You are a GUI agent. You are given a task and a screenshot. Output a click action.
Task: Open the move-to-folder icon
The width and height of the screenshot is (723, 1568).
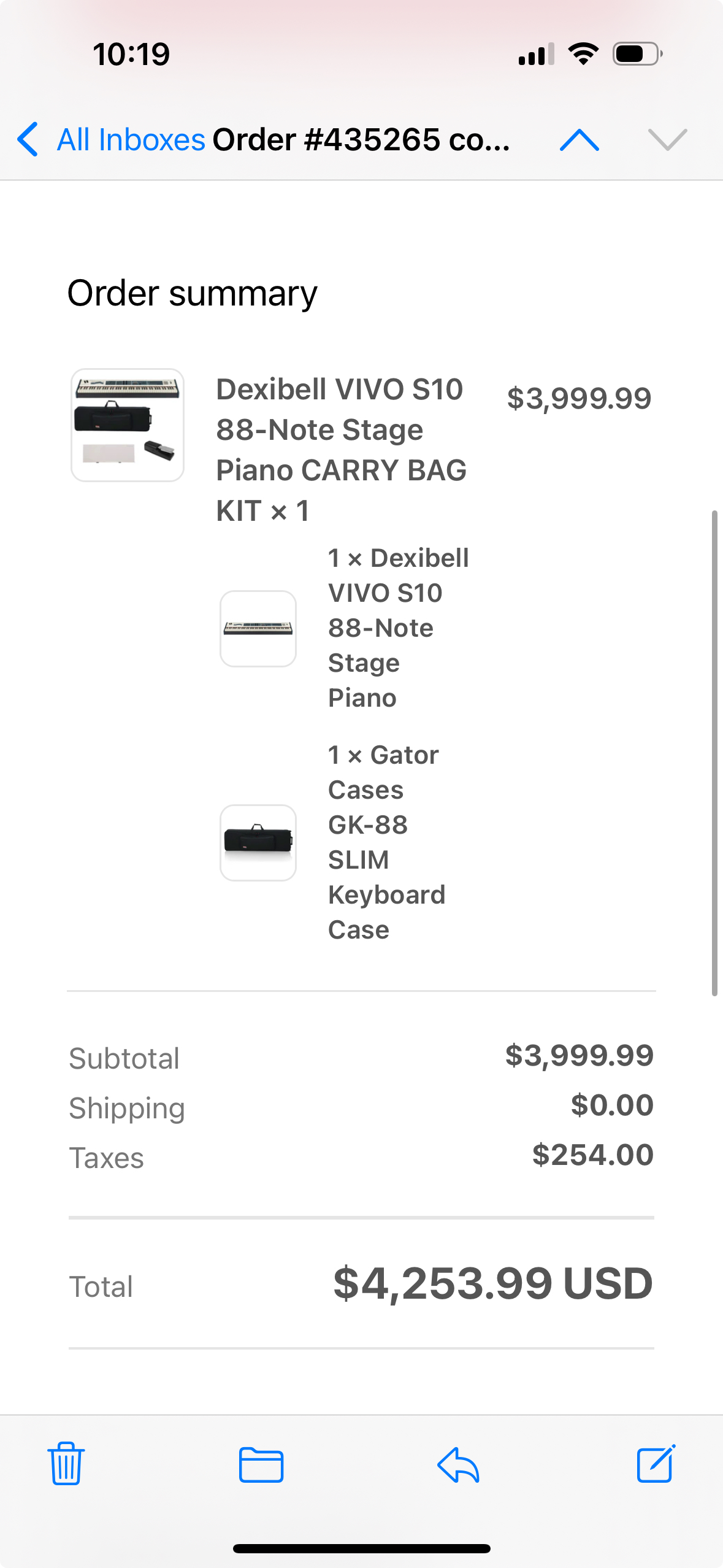click(x=261, y=1465)
